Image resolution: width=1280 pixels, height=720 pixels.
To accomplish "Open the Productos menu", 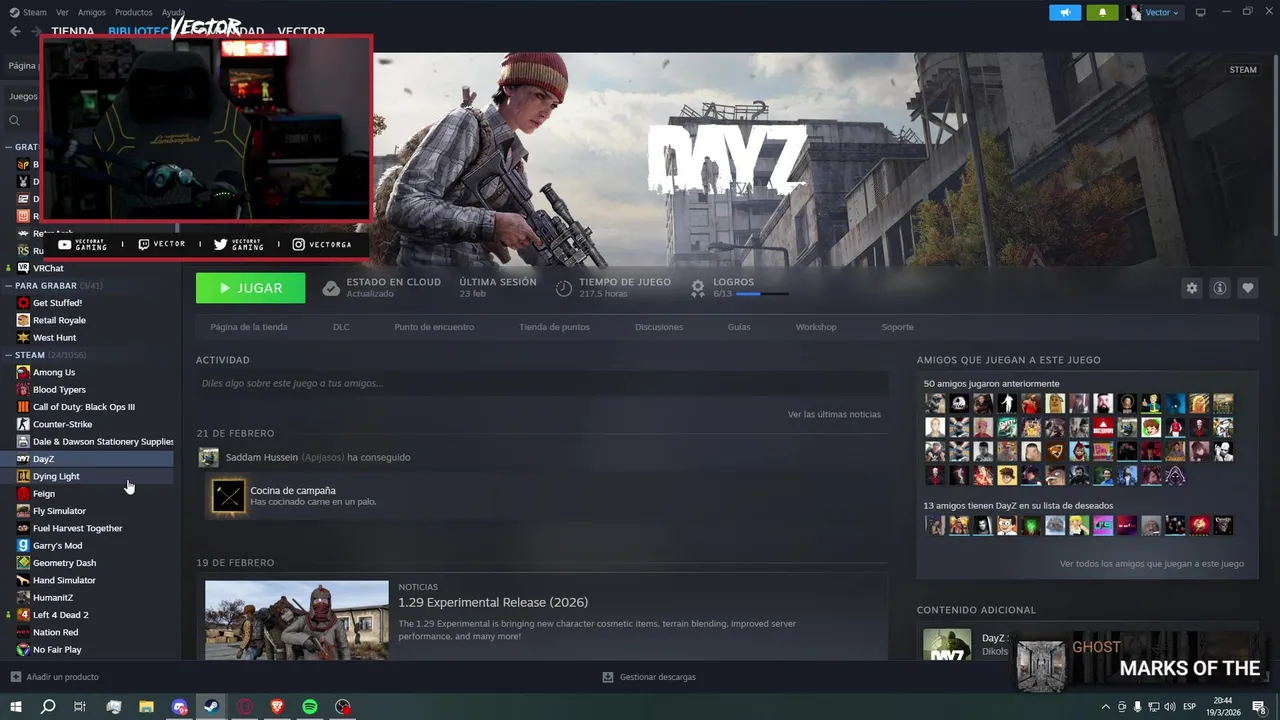I will tap(133, 13).
